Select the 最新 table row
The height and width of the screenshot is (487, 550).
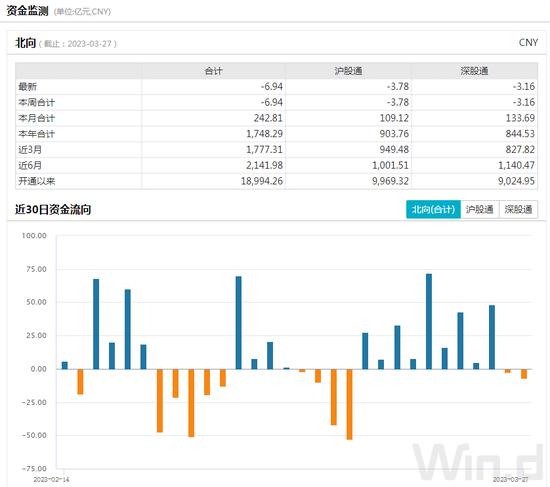[x=276, y=86]
